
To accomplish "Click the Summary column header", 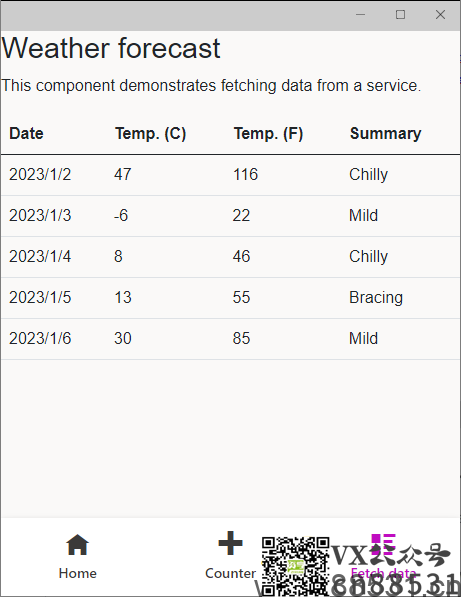I will click(x=386, y=134).
